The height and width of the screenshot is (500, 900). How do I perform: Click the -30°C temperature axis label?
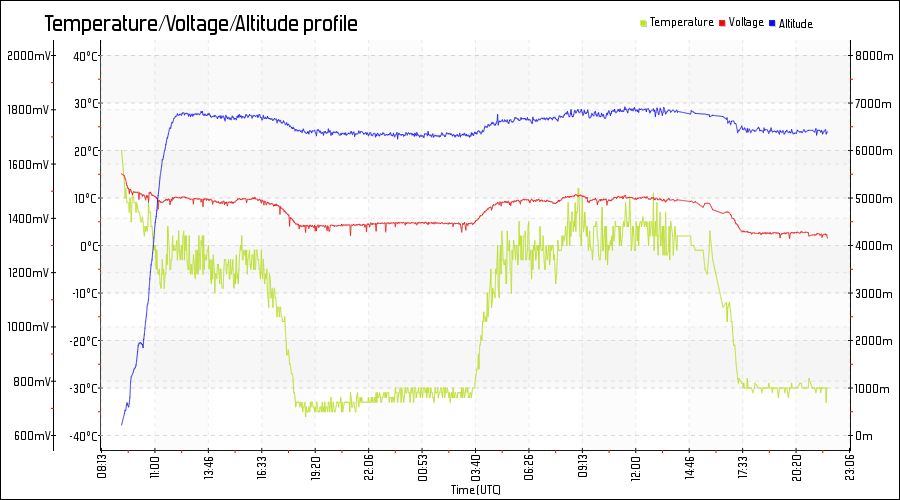(84, 388)
